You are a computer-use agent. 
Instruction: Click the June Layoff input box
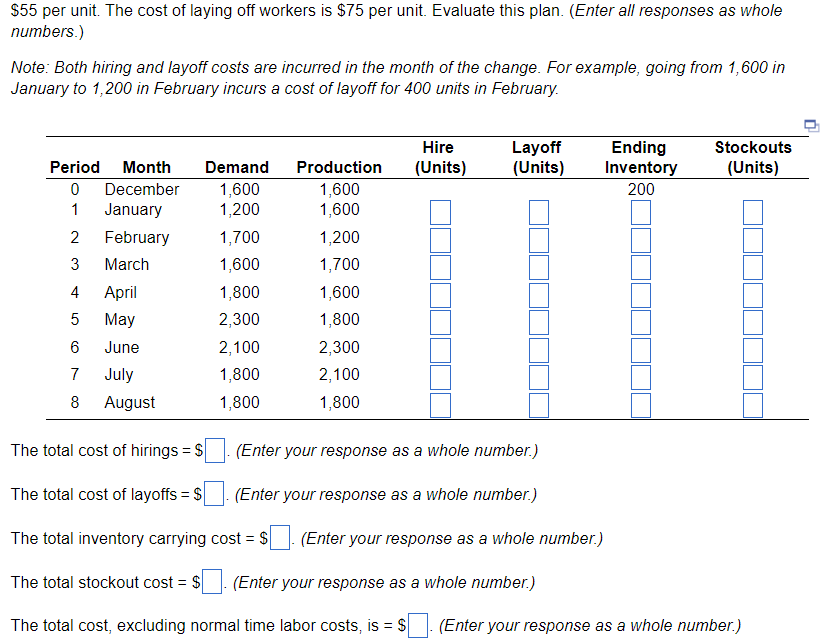538,349
